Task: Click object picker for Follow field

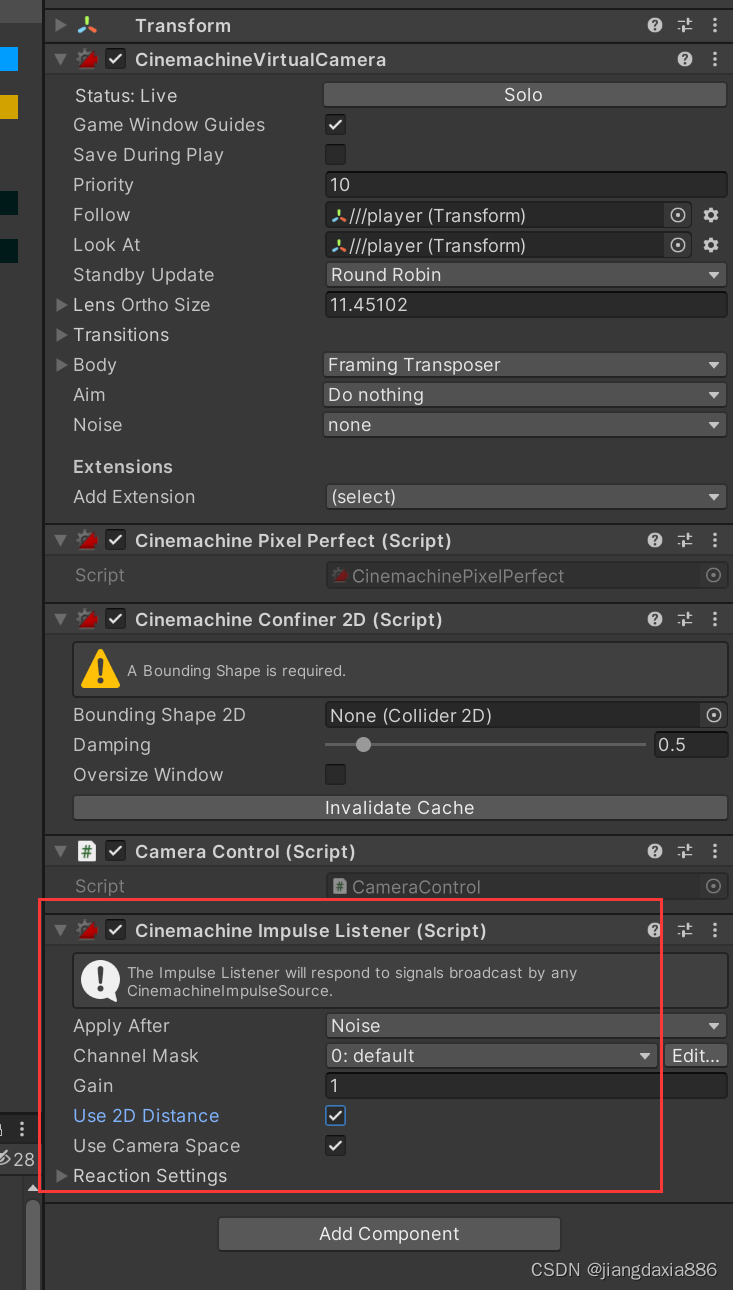Action: tap(678, 215)
